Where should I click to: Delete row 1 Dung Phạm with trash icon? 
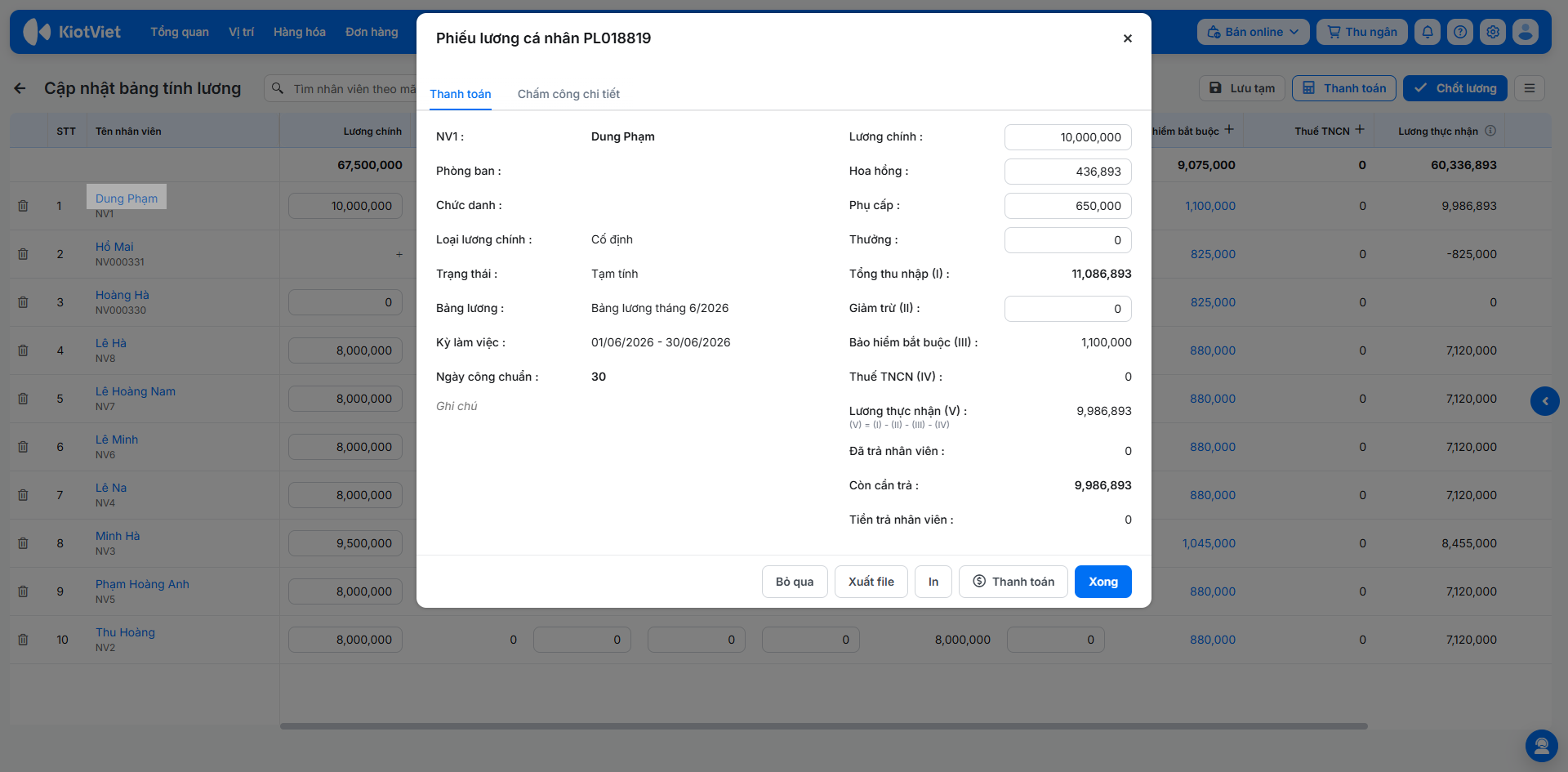23,206
